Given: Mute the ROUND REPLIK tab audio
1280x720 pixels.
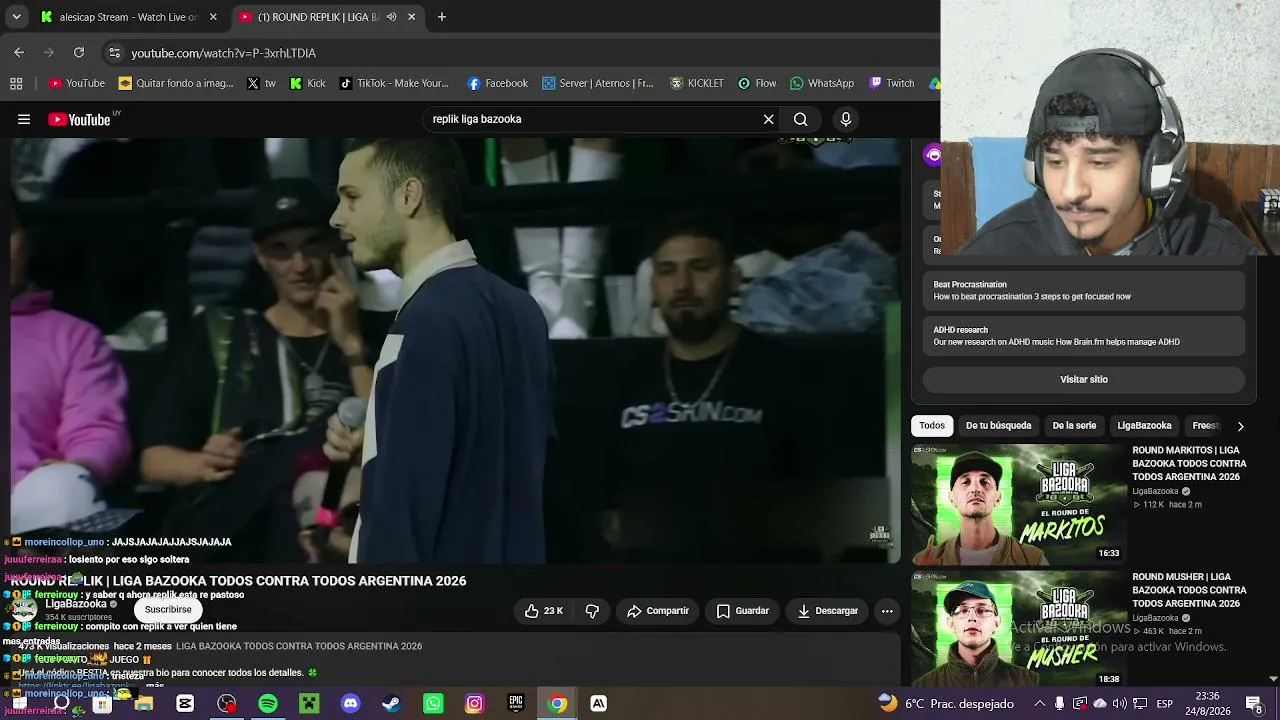Looking at the screenshot, I should pos(391,17).
